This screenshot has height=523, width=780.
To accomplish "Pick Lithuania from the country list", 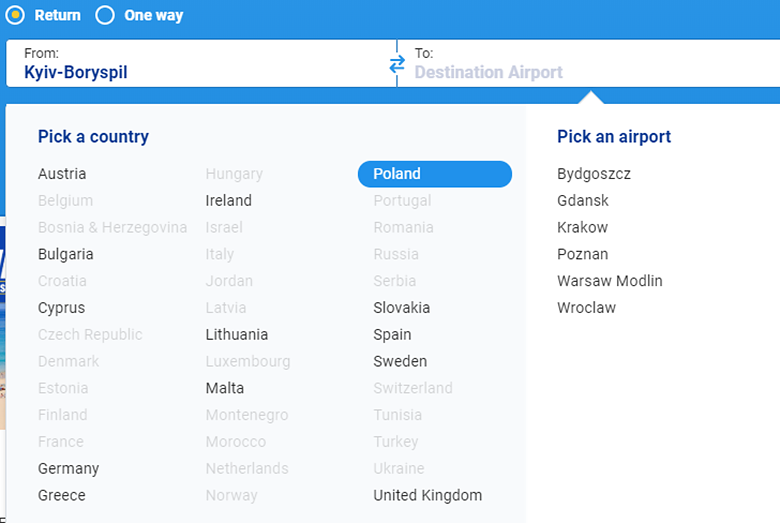I will (x=236, y=335).
